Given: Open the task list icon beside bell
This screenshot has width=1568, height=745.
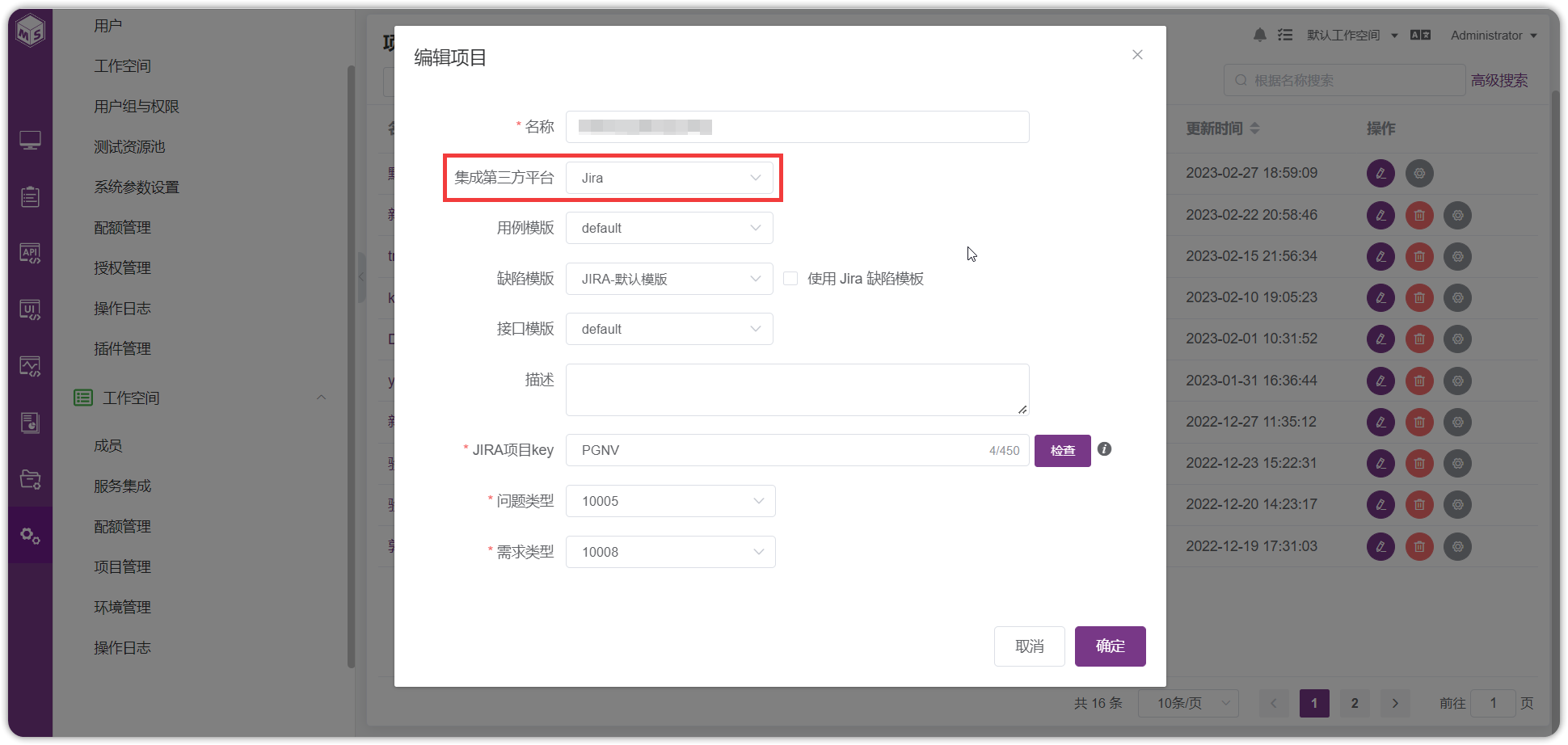Looking at the screenshot, I should [x=1285, y=35].
